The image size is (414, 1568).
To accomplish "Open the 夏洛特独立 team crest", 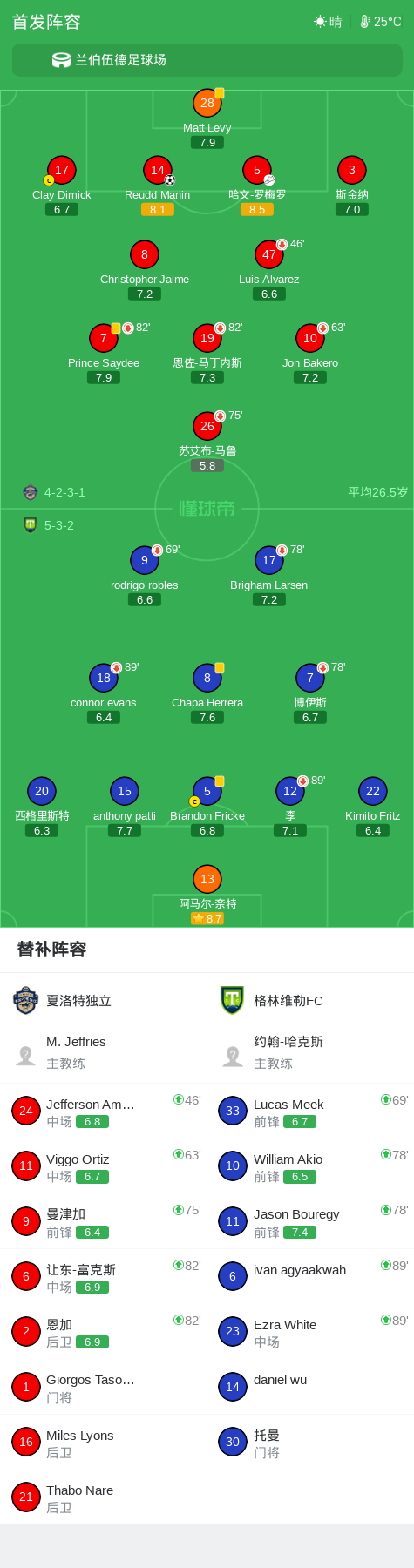I will click(x=26, y=1000).
